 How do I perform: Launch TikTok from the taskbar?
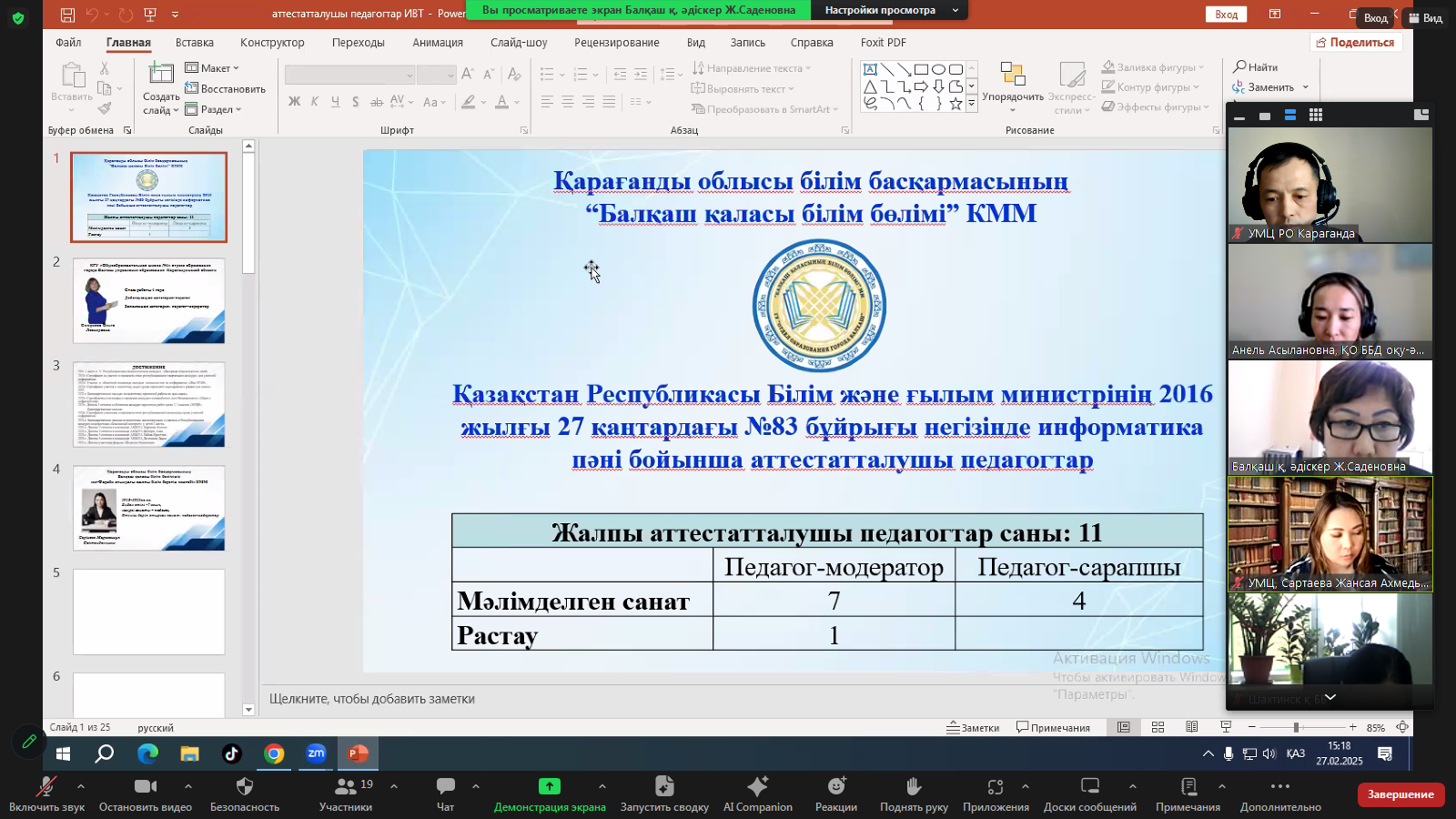(231, 753)
